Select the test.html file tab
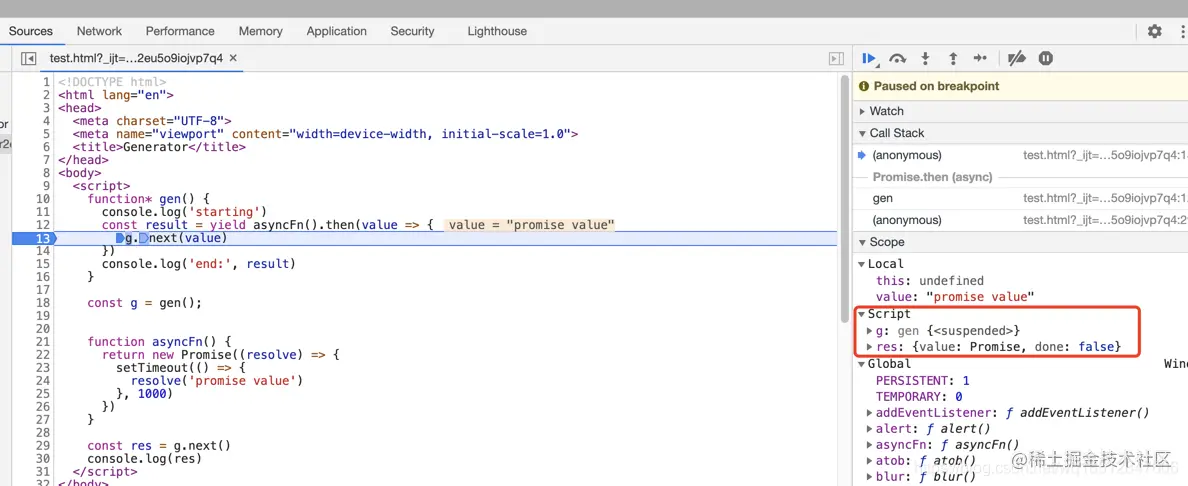 (136, 58)
